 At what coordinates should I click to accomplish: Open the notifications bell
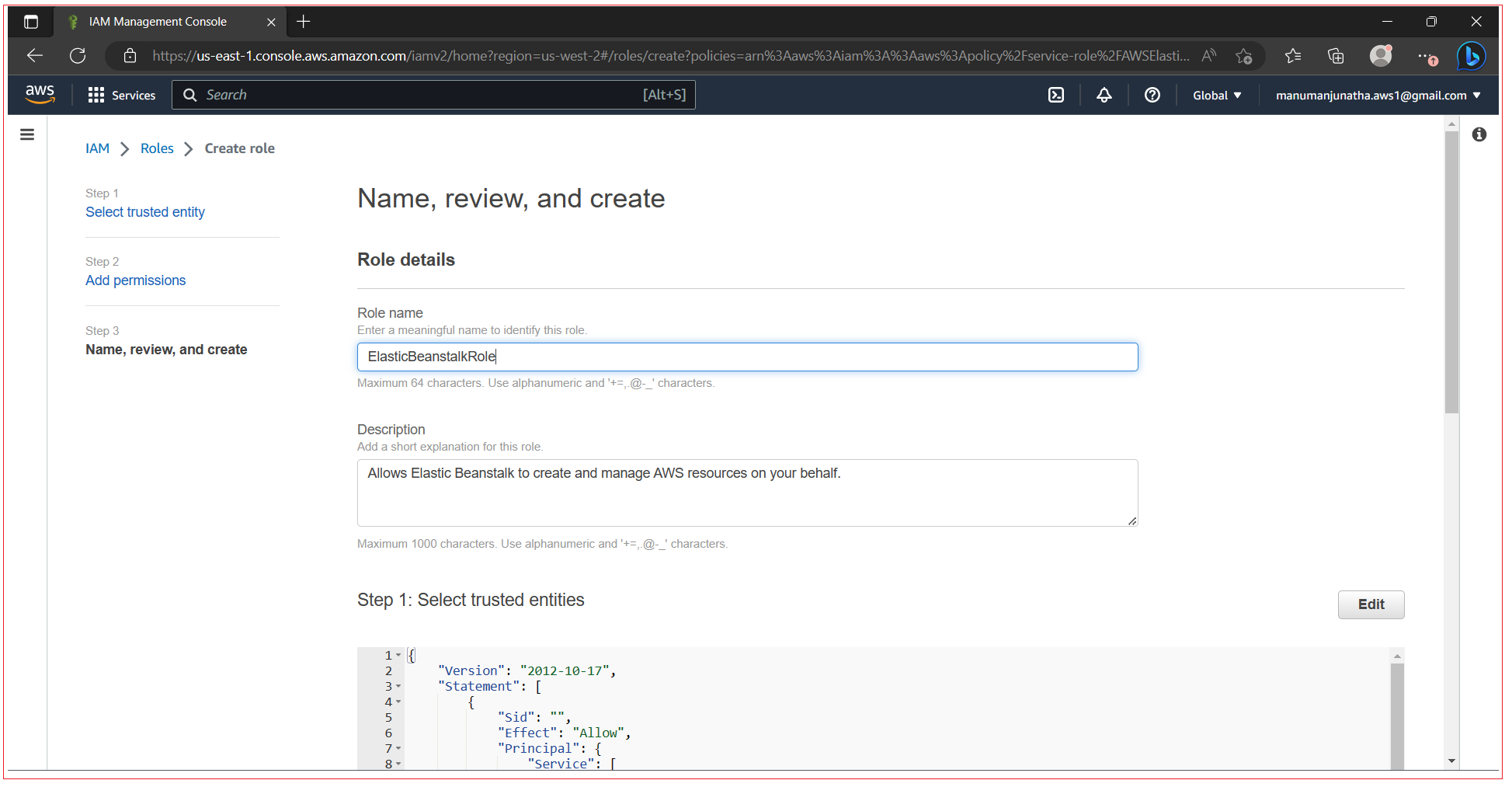coord(1104,95)
